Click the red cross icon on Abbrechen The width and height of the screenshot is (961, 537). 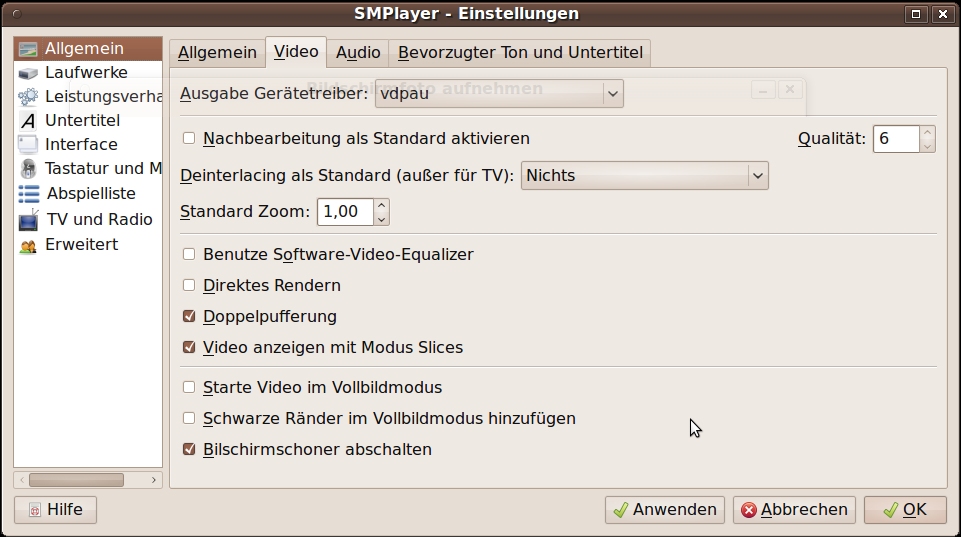point(748,510)
